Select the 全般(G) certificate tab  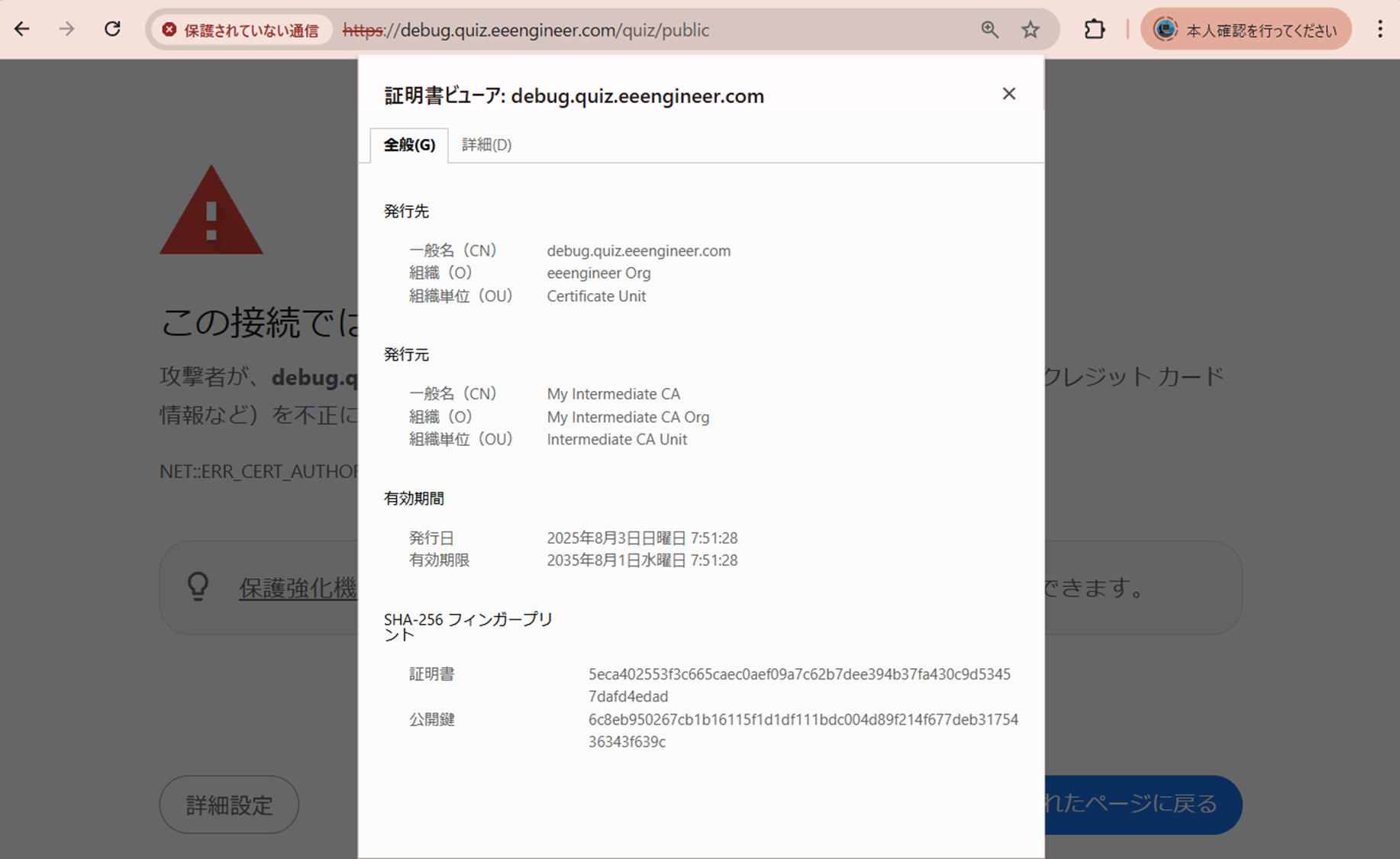click(408, 145)
